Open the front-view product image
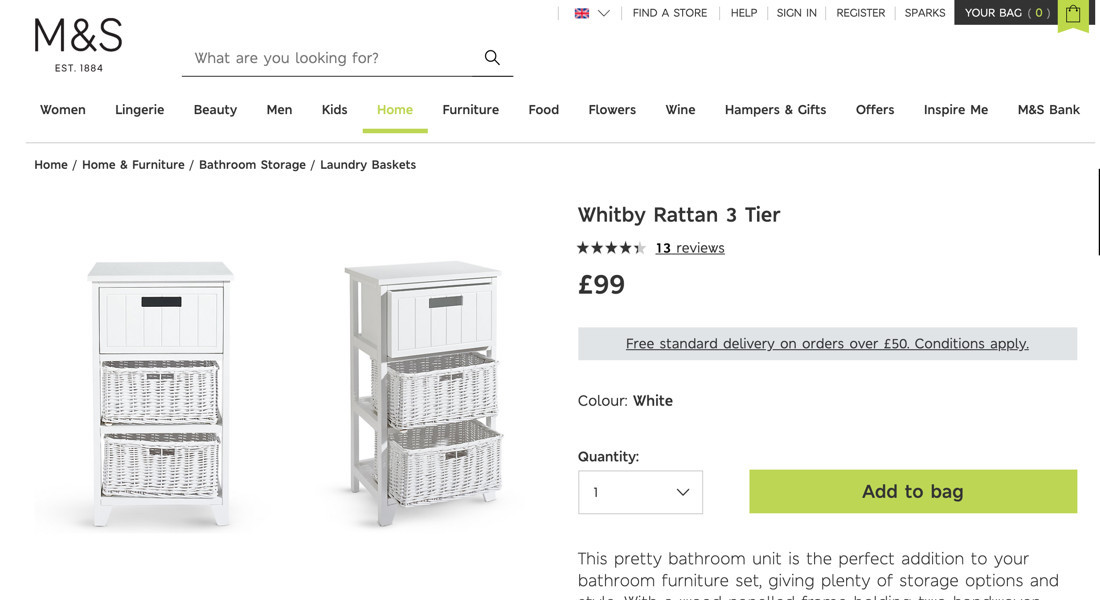This screenshot has width=1100, height=600. pyautogui.click(x=160, y=393)
